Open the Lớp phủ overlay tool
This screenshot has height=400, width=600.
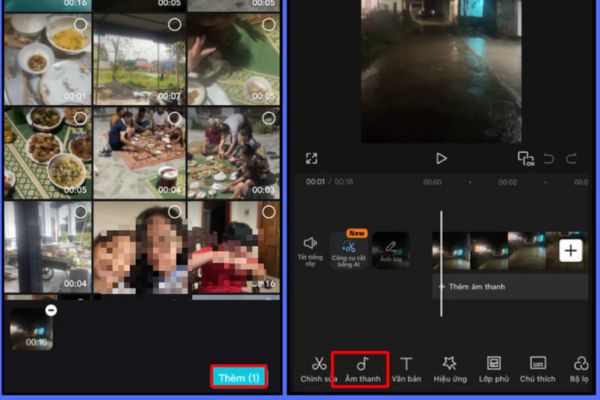tap(493, 368)
